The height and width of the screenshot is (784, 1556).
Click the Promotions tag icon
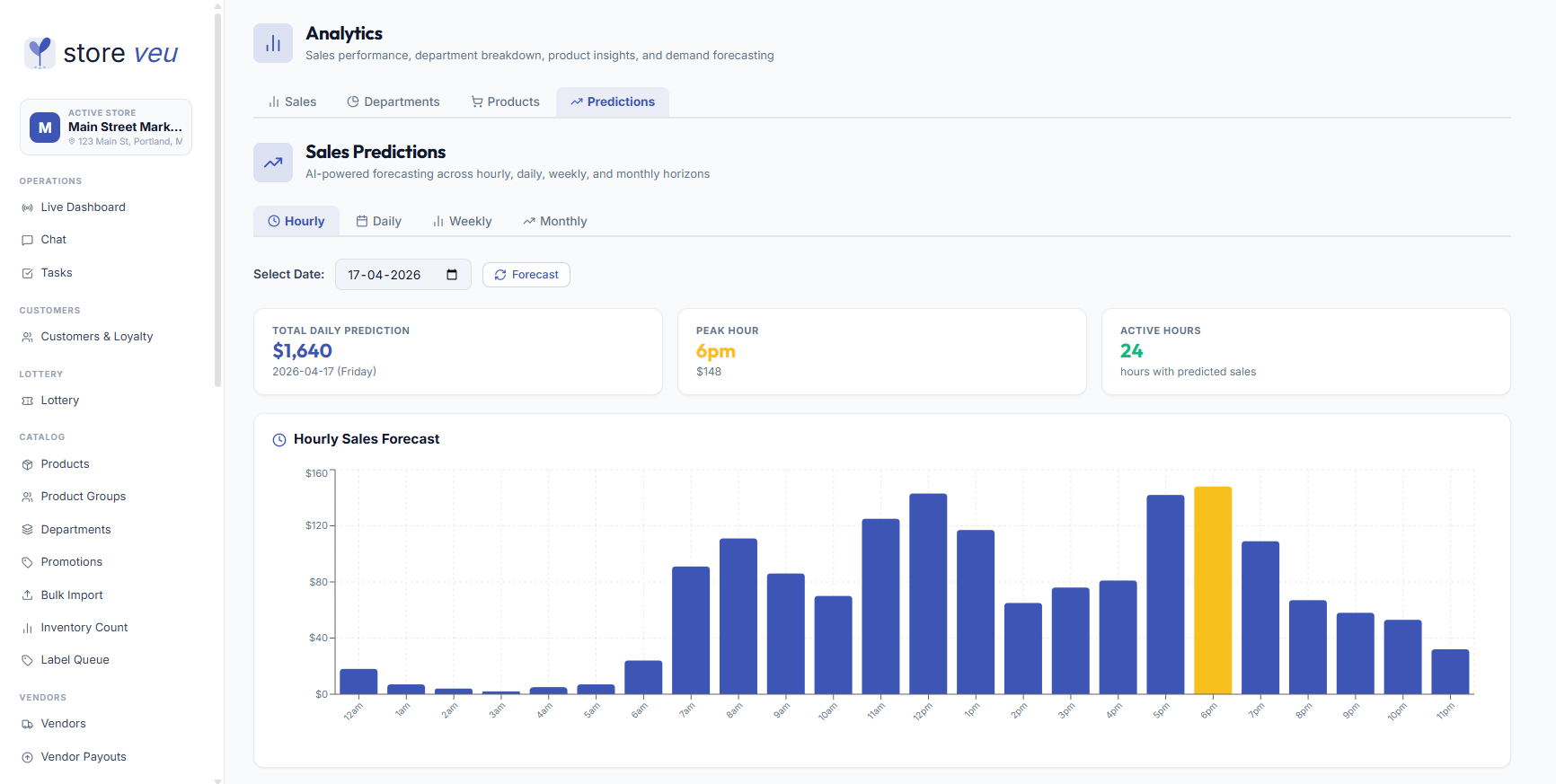point(27,562)
